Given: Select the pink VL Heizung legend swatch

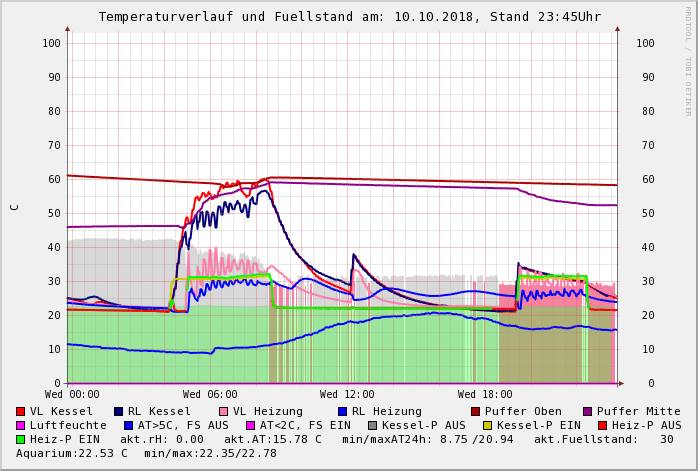Looking at the screenshot, I should [224, 411].
